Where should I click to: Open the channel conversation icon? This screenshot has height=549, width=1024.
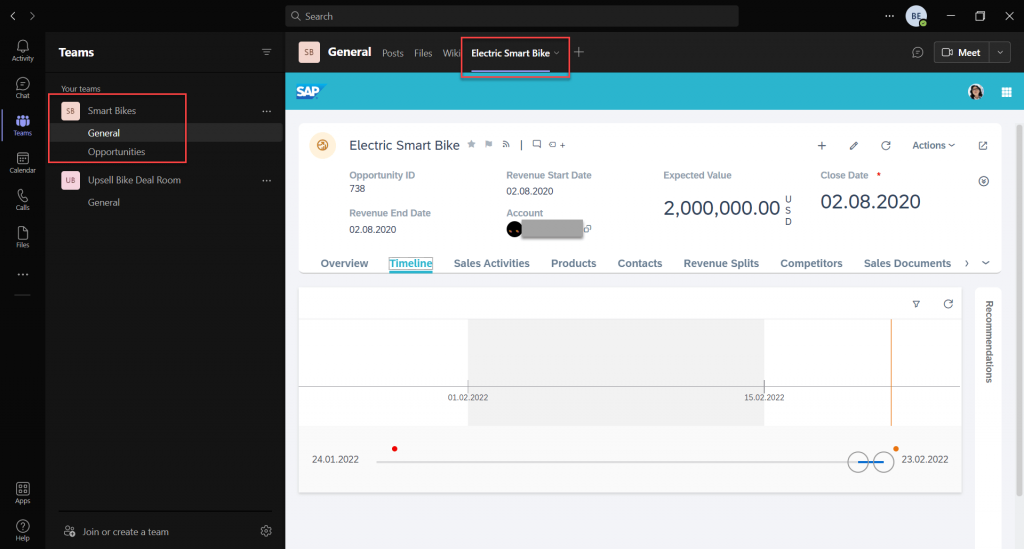918,52
